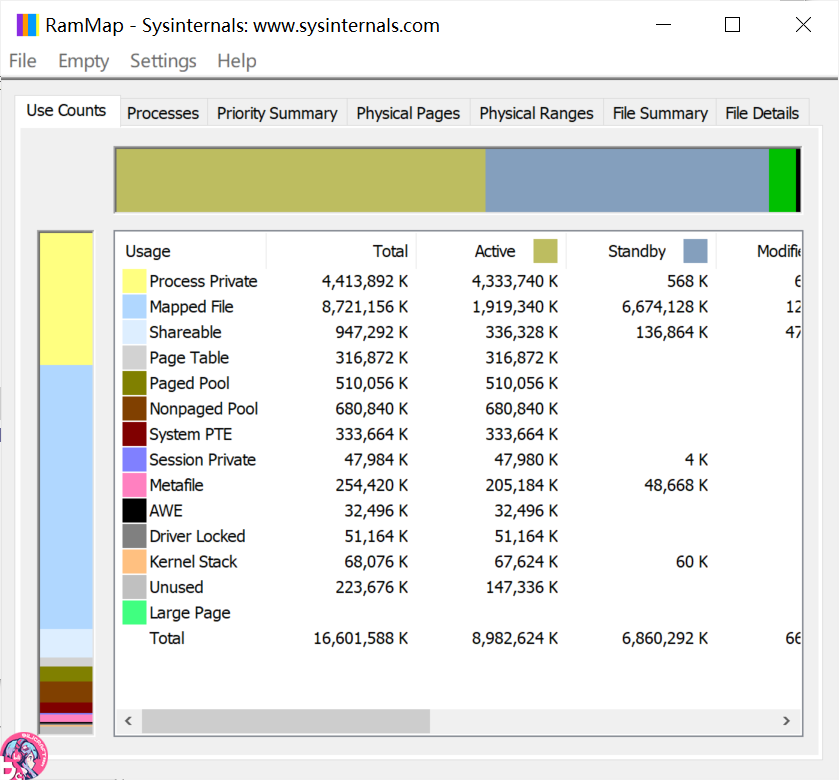Switch to the Processes tab

163,113
